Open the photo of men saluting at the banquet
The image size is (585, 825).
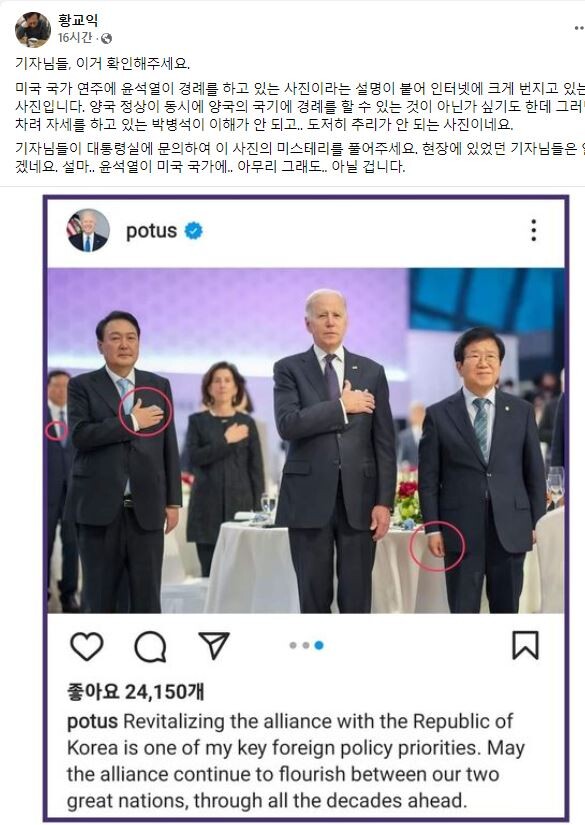[306, 440]
